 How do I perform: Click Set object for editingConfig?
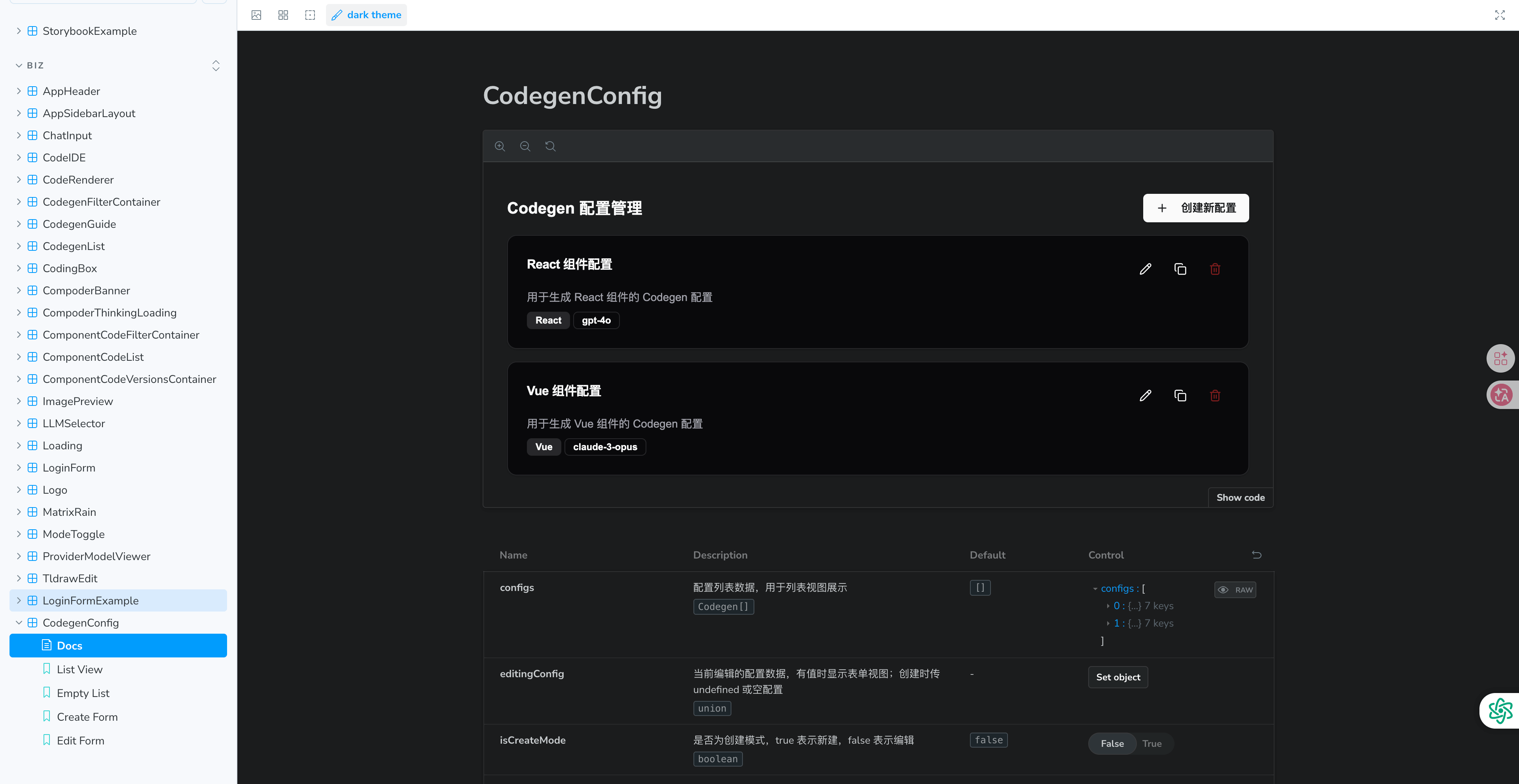coord(1117,677)
